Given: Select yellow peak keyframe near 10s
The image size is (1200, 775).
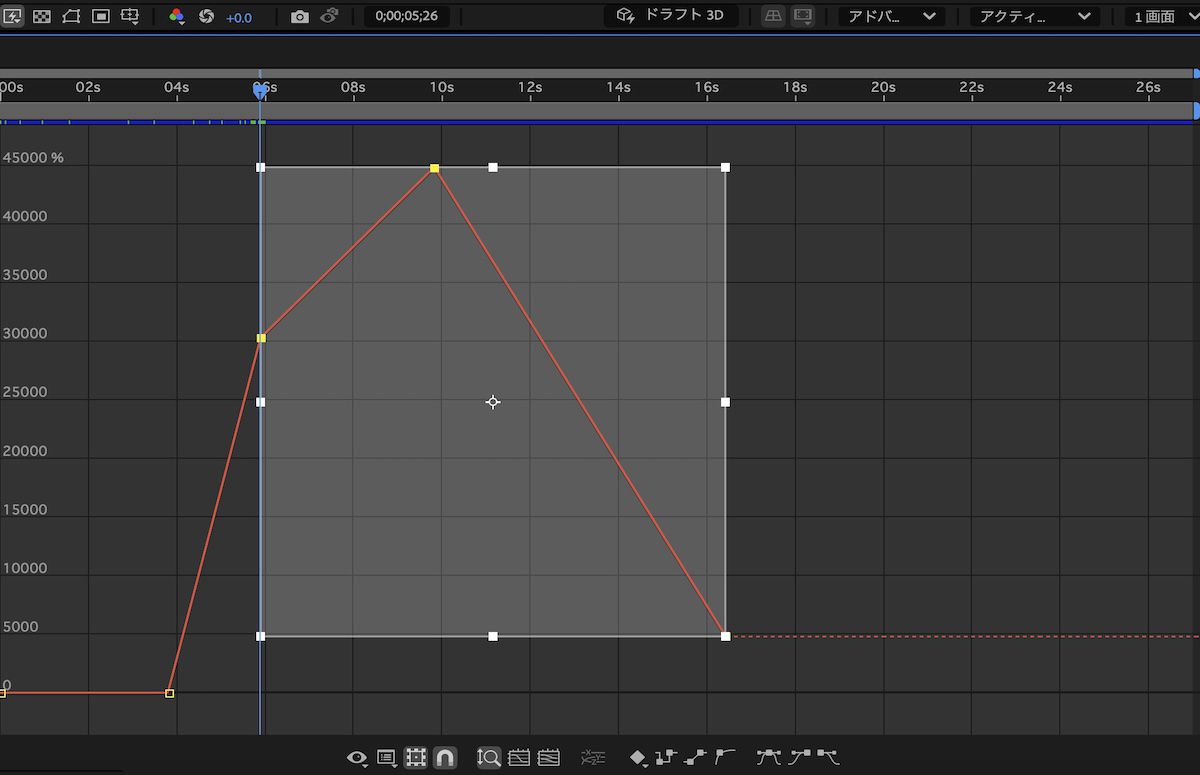Looking at the screenshot, I should point(434,169).
